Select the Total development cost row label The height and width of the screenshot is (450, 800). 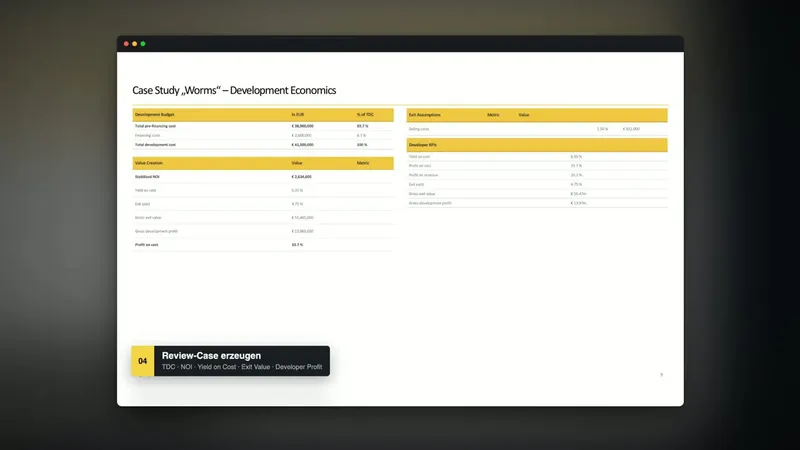pos(155,145)
